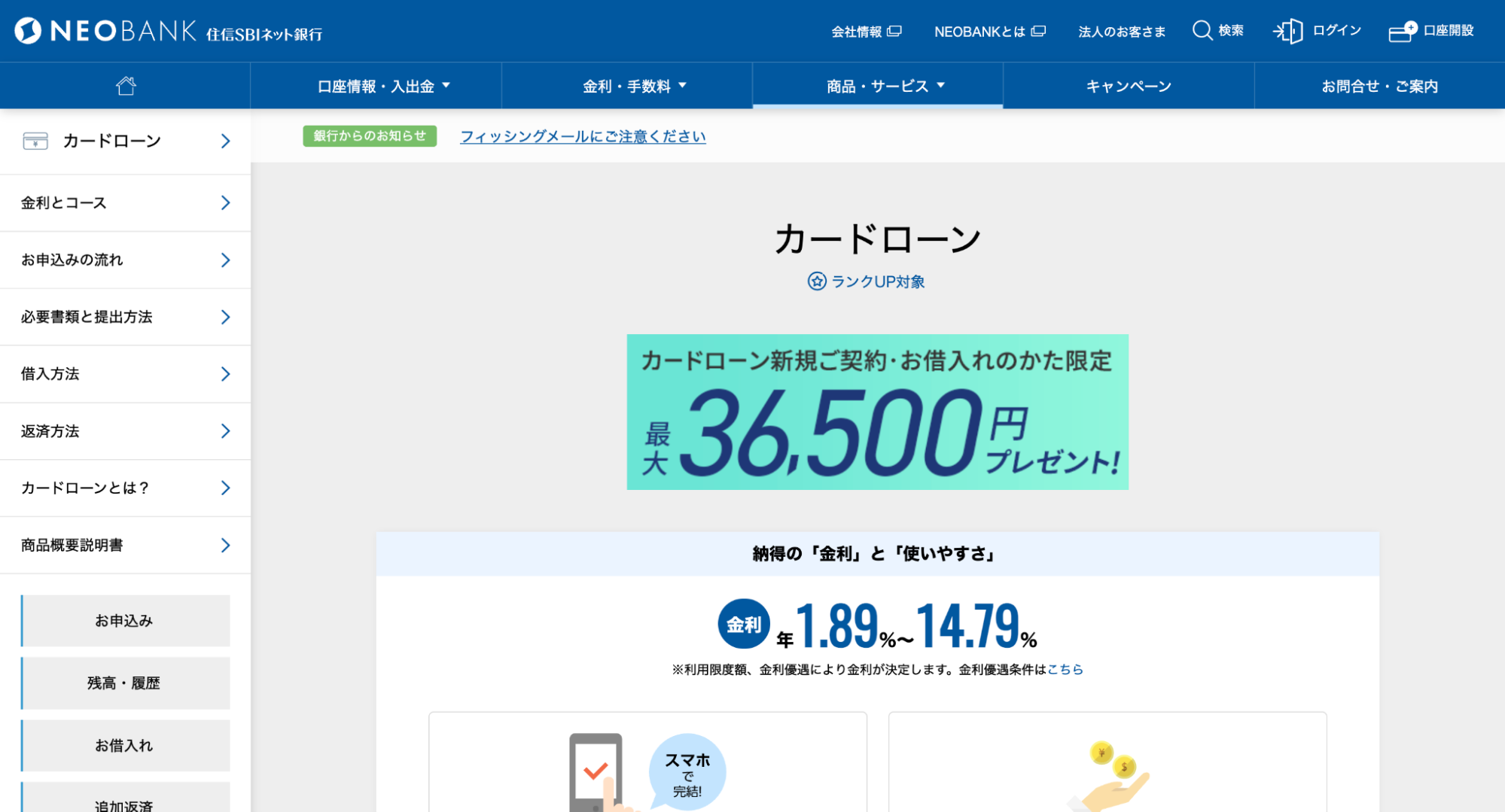Viewport: 1505px width, 812px height.
Task: Click external link icon next to 会社情報
Action: point(894,32)
